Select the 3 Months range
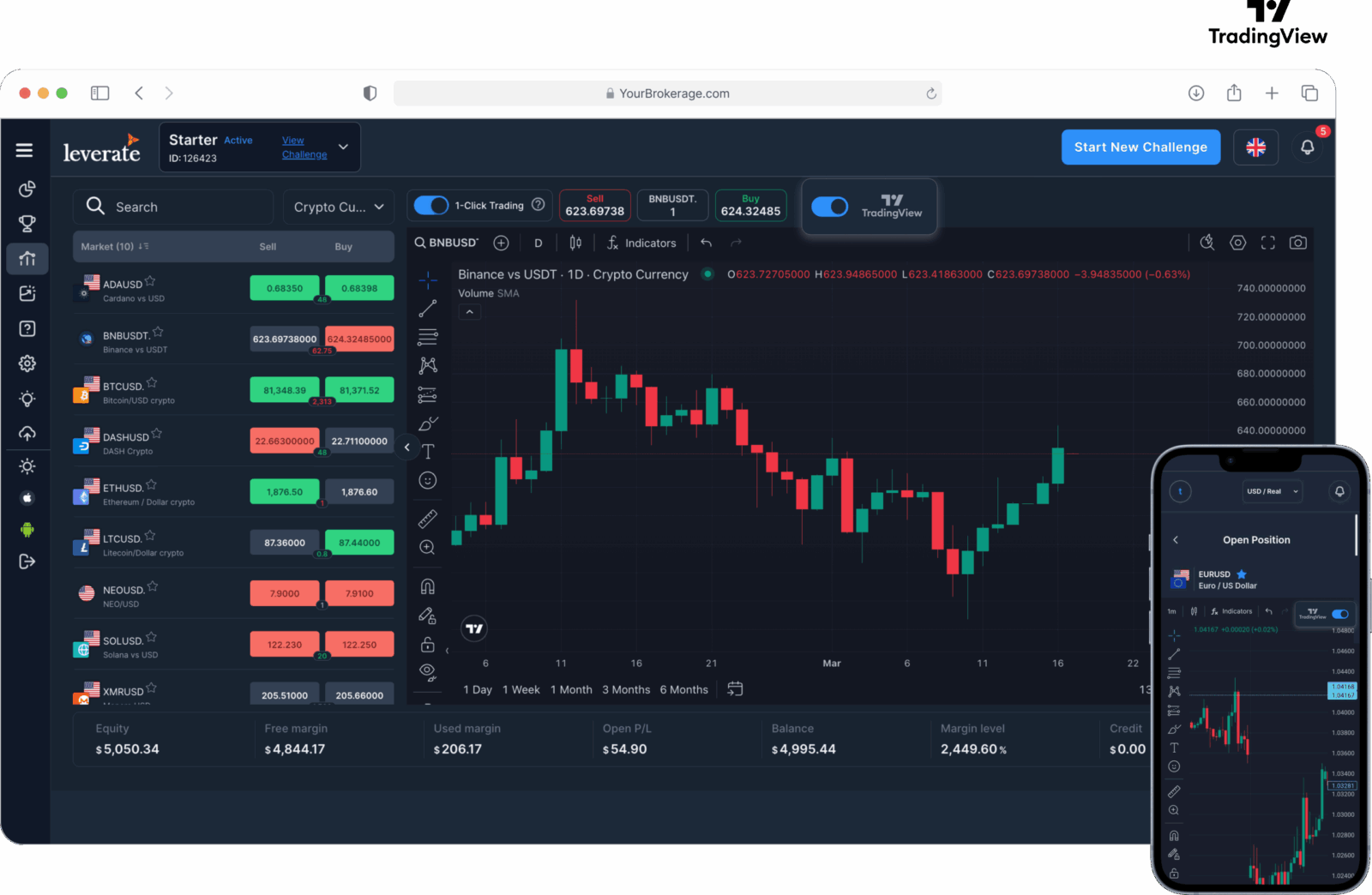This screenshot has width=1372, height=895. click(626, 689)
